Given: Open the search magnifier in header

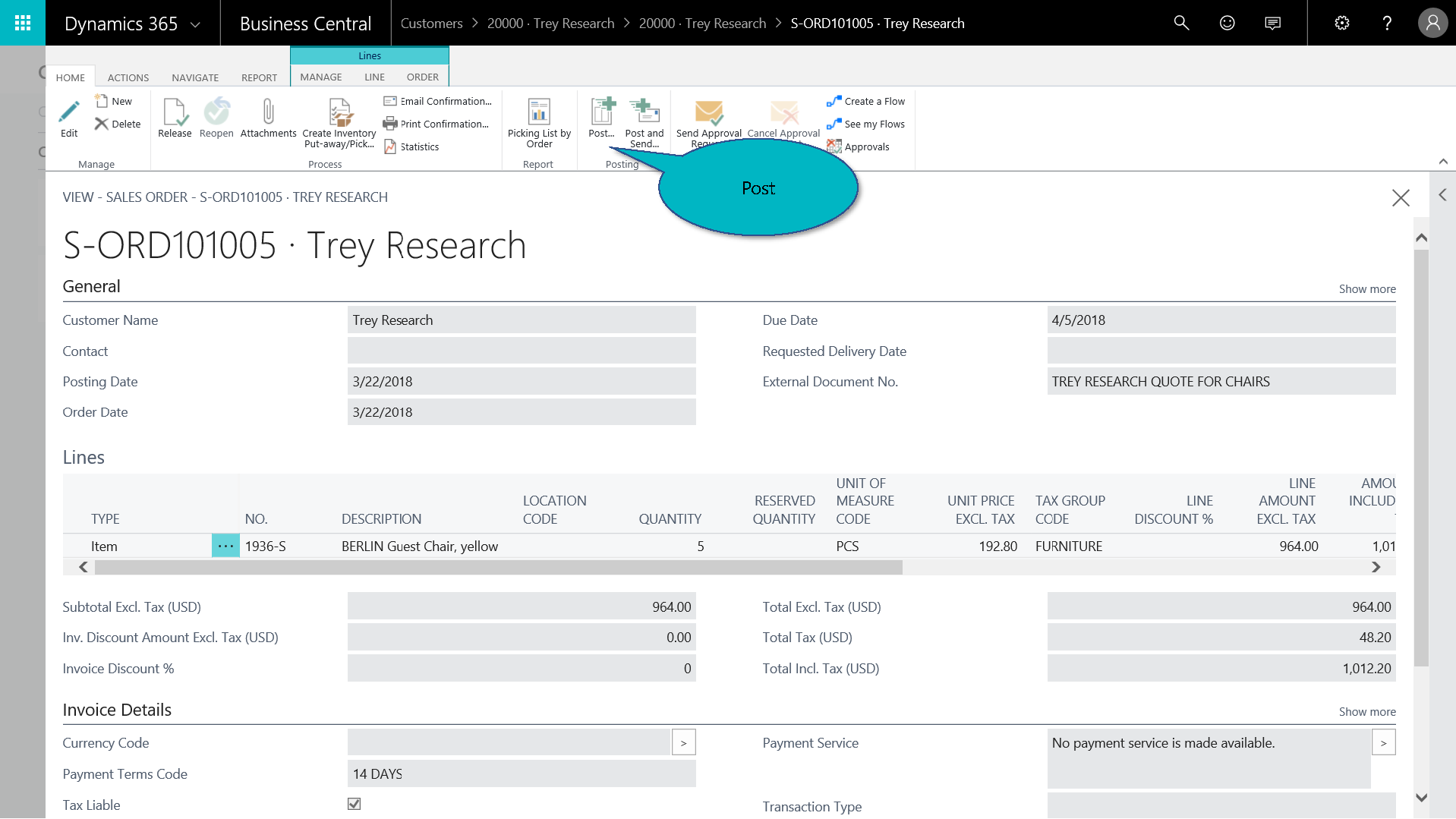Looking at the screenshot, I should (1181, 23).
